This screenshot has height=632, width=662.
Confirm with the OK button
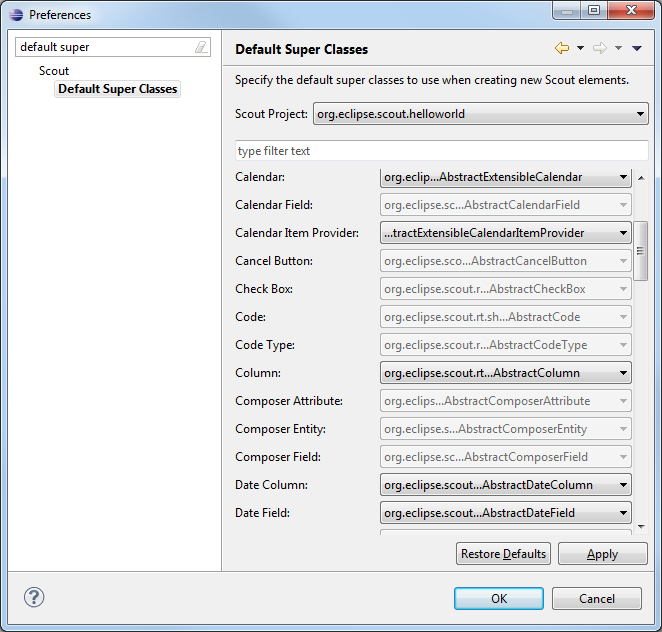point(499,598)
